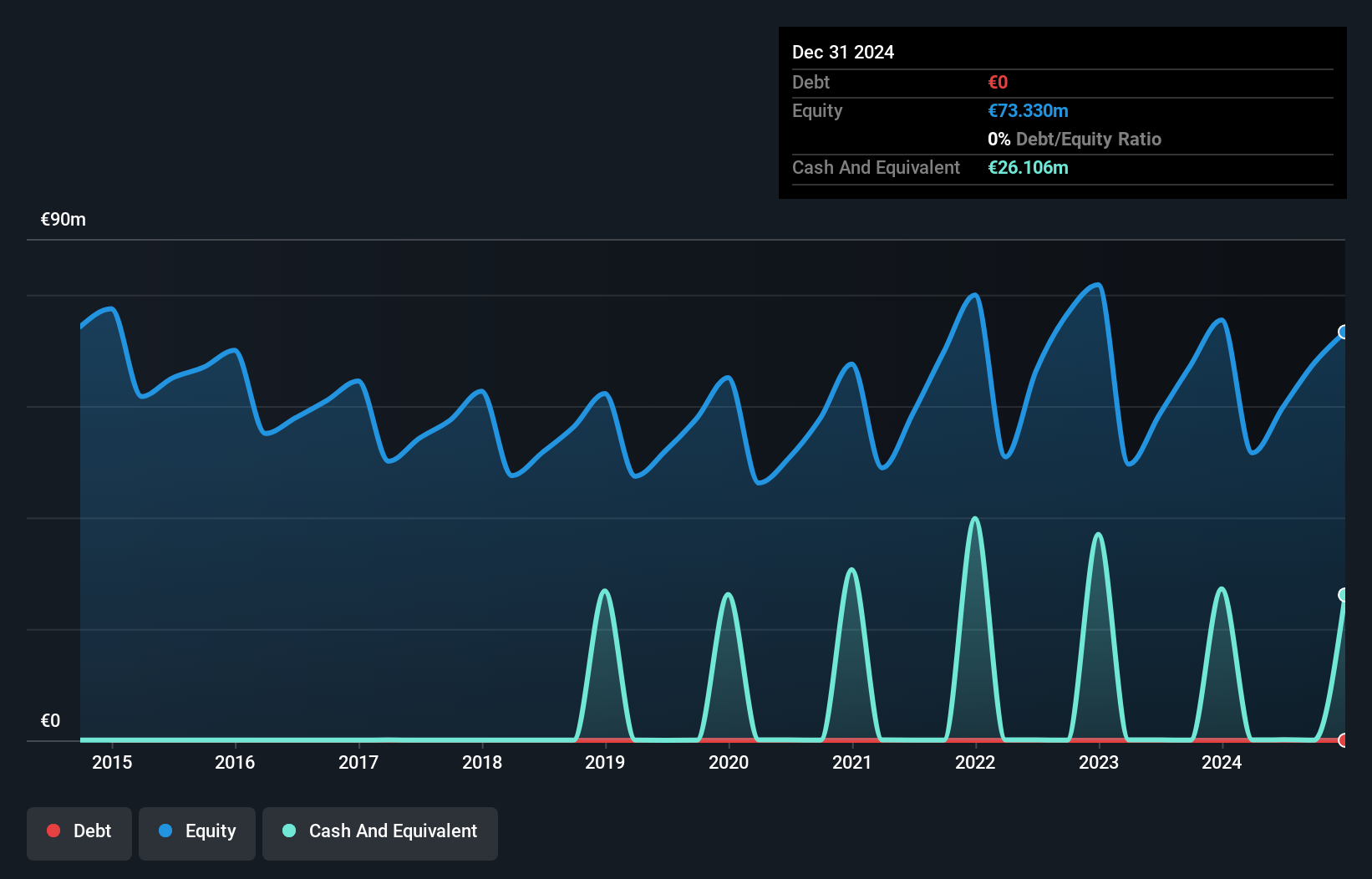Select the red Debt endpoint marker on chart
This screenshot has height=879, width=1372.
coord(1344,740)
